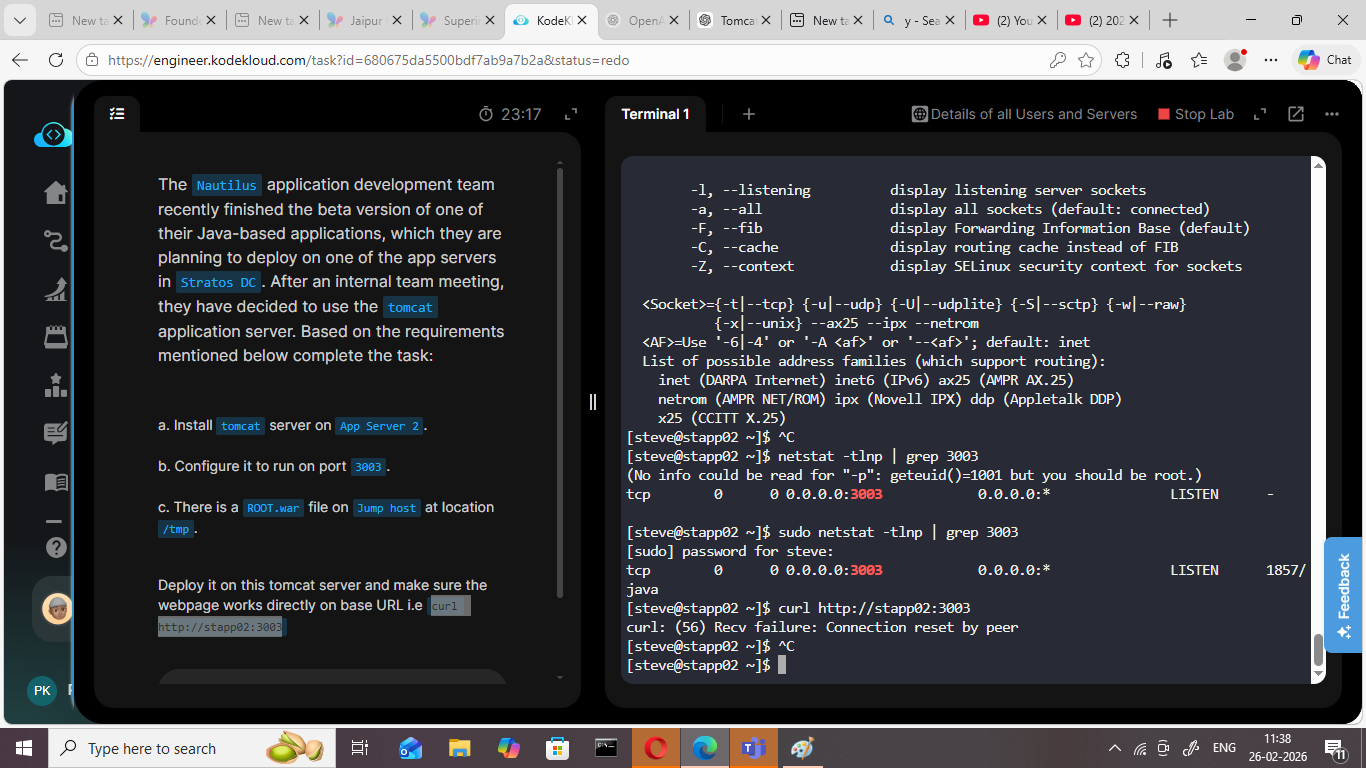
Task: Switch to the Superi browser tab
Action: 456,20
